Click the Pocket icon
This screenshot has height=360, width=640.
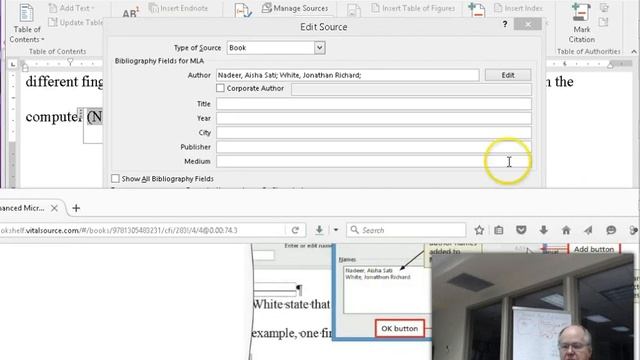pyautogui.click(x=521, y=230)
